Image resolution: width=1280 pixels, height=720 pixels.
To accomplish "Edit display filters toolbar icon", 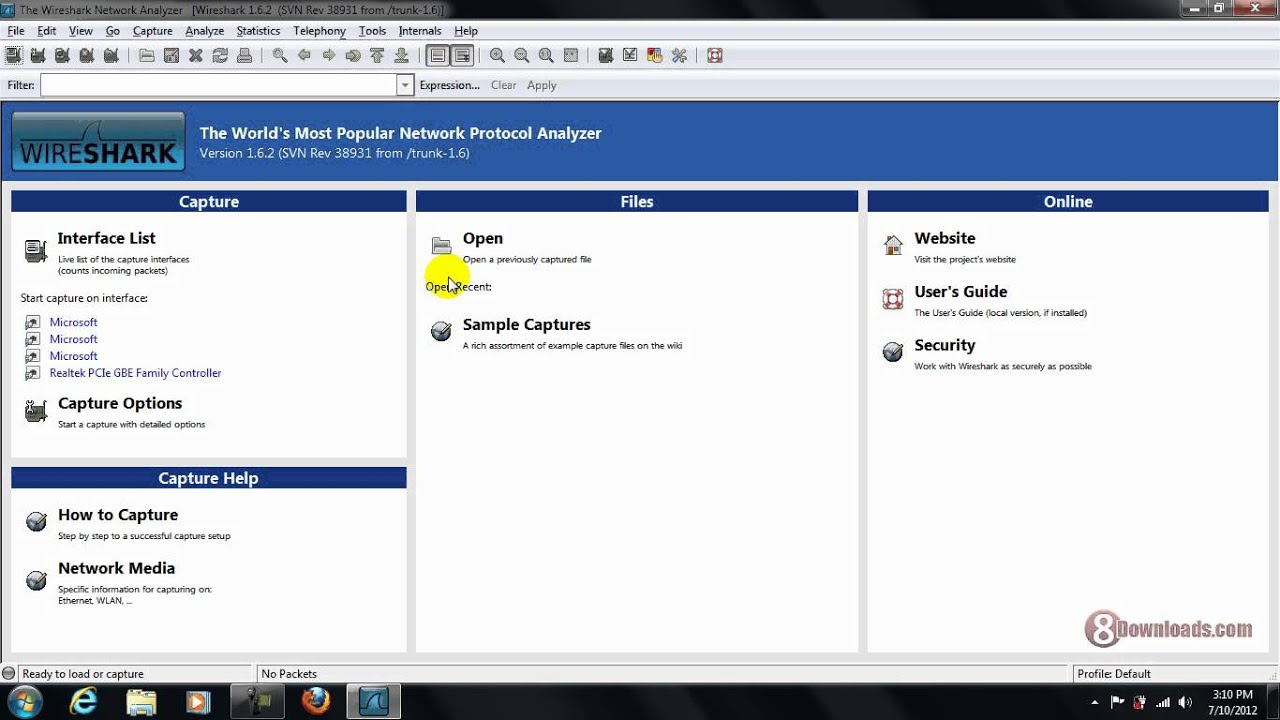I will 630,56.
